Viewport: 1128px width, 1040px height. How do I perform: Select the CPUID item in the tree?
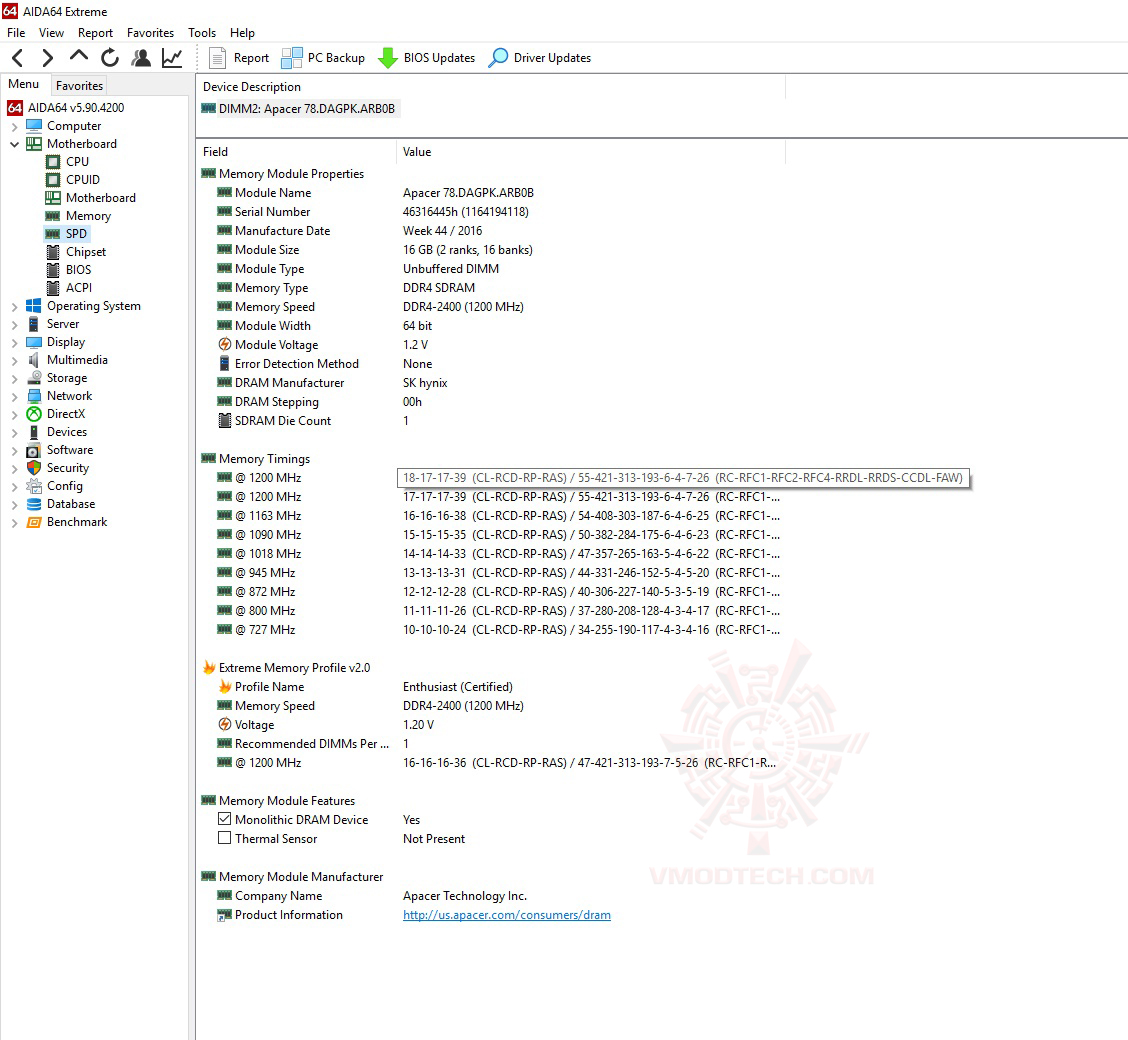(83, 180)
